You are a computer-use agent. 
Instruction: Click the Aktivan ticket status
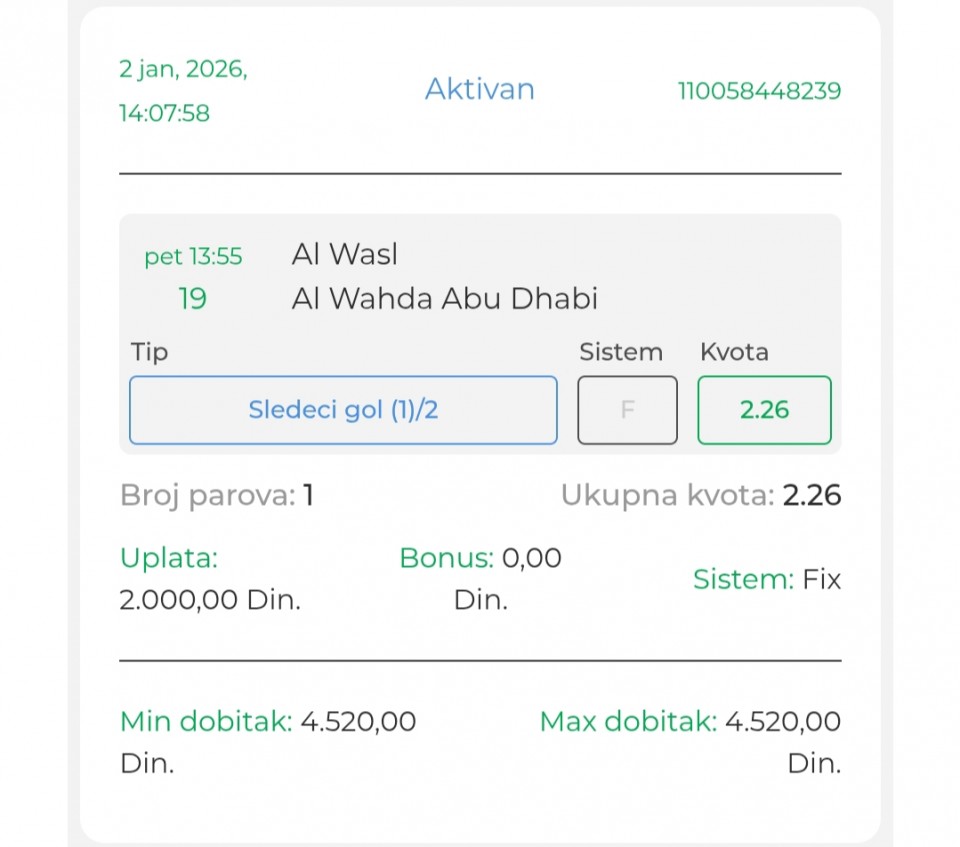[x=479, y=90]
